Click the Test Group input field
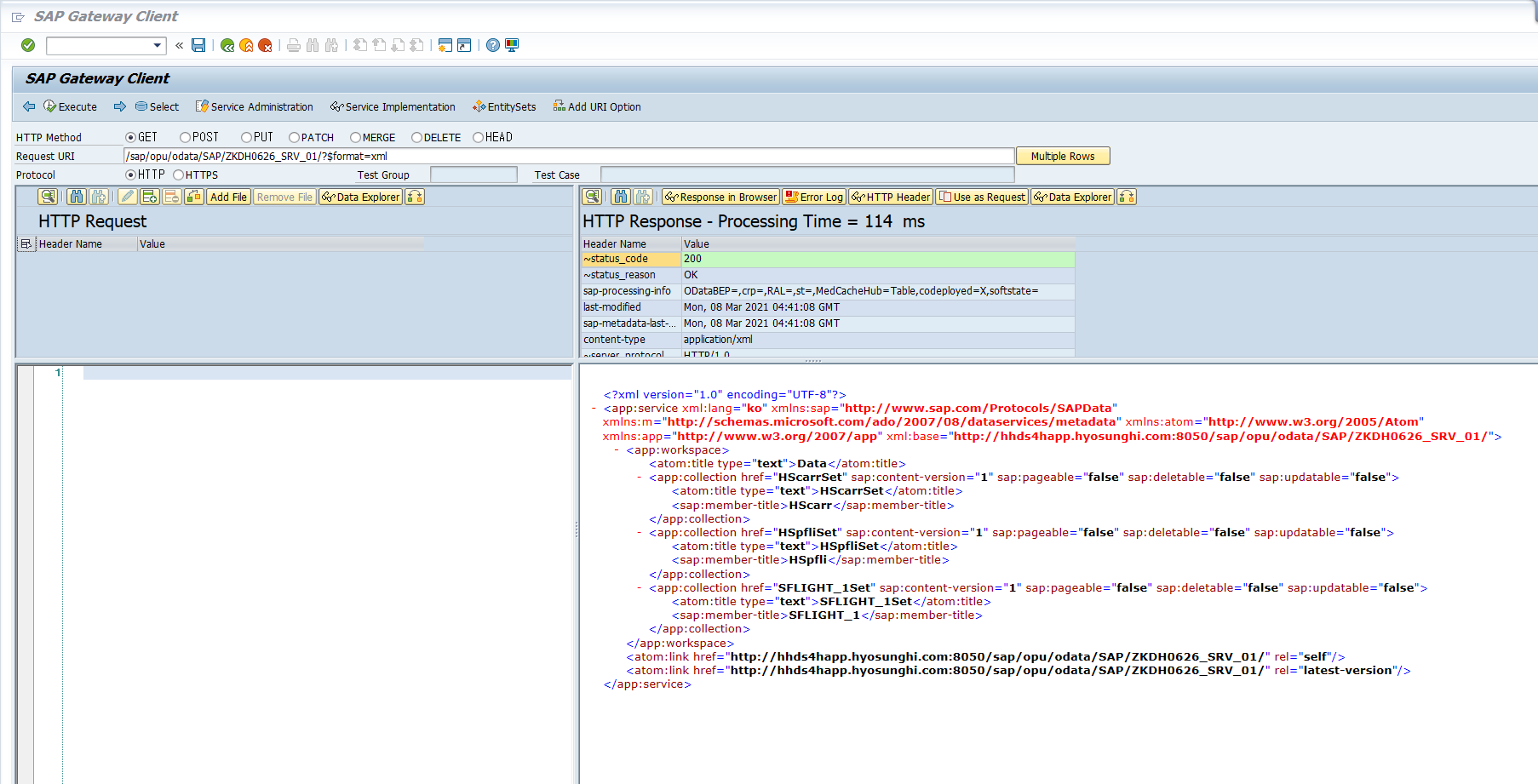Viewport: 1538px width, 784px height. pyautogui.click(x=473, y=175)
